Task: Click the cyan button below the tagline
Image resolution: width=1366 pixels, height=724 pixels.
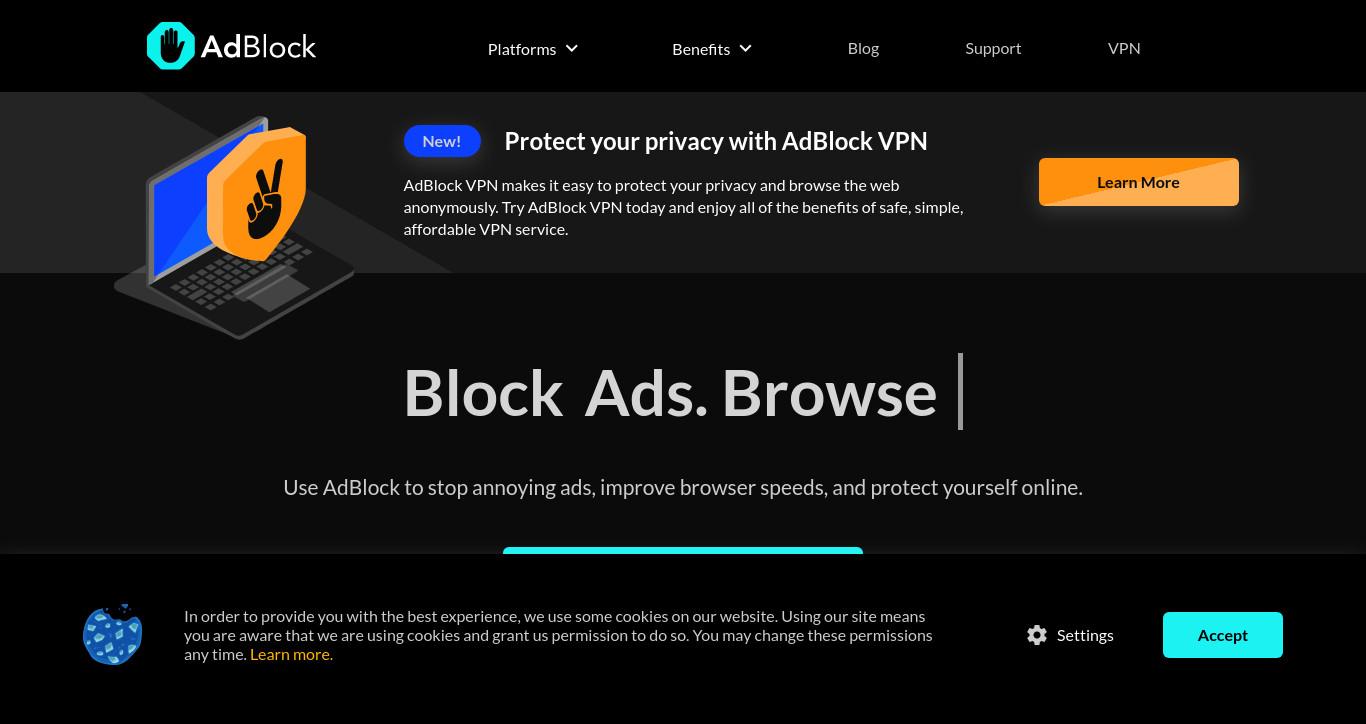Action: click(683, 550)
